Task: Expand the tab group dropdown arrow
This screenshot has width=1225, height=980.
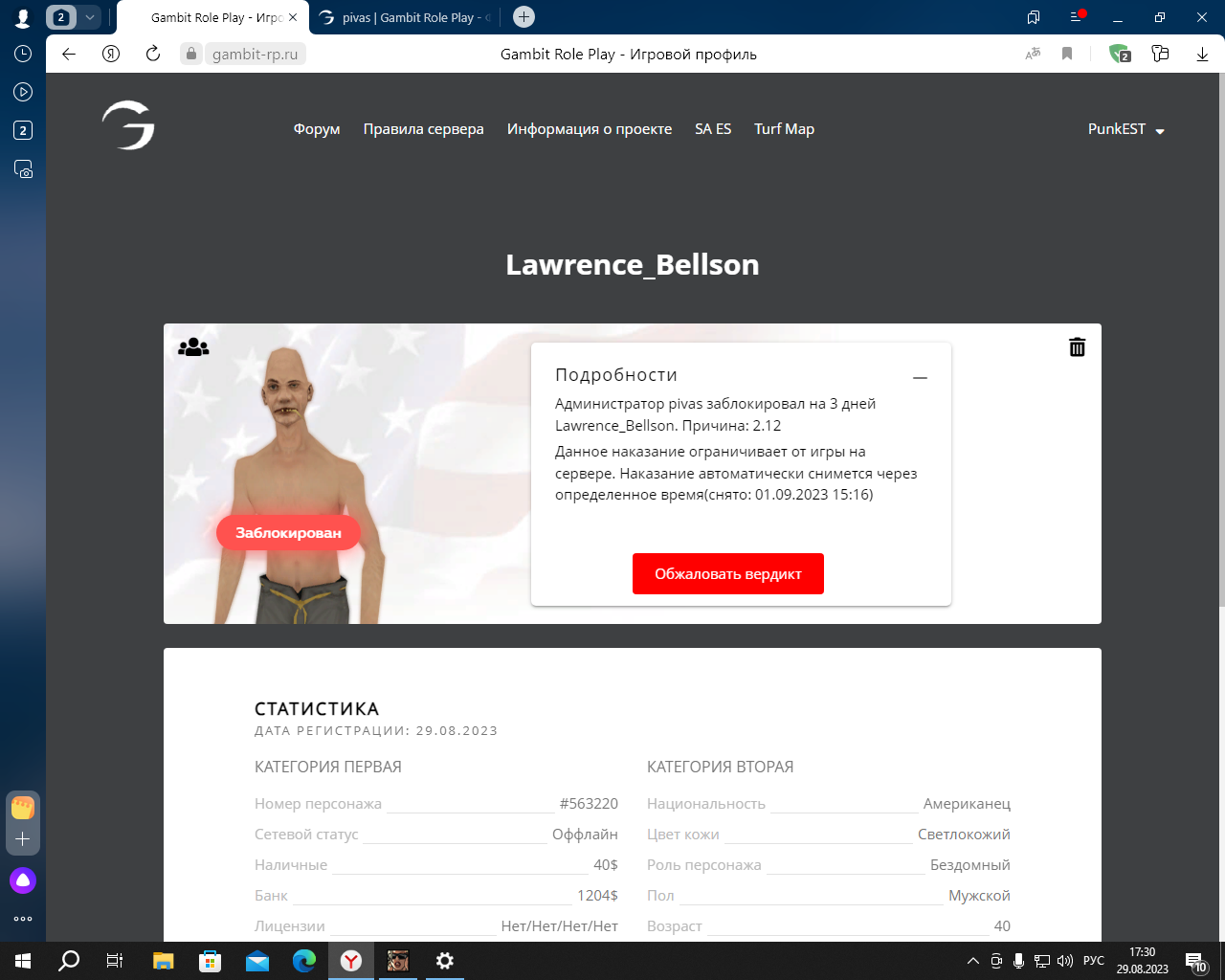Action: tap(90, 17)
